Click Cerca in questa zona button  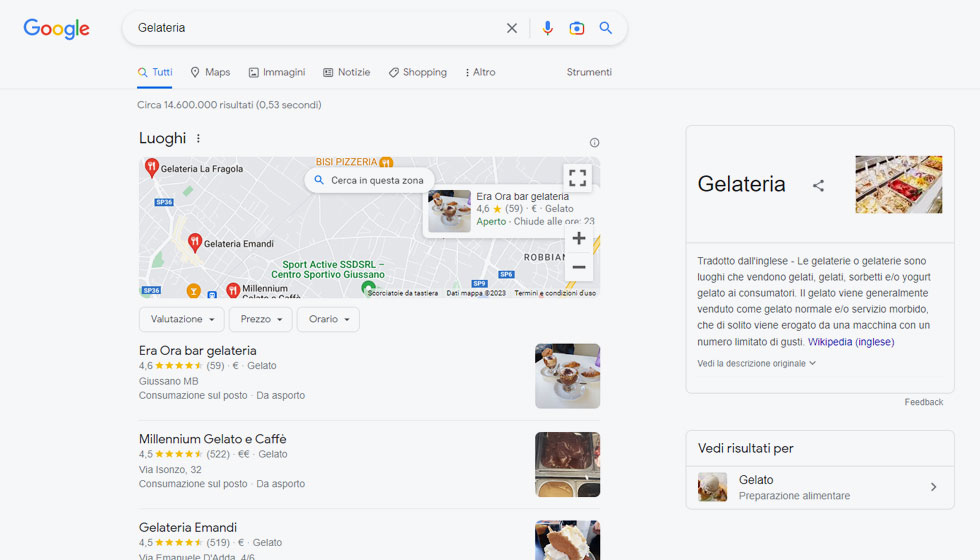(x=369, y=180)
